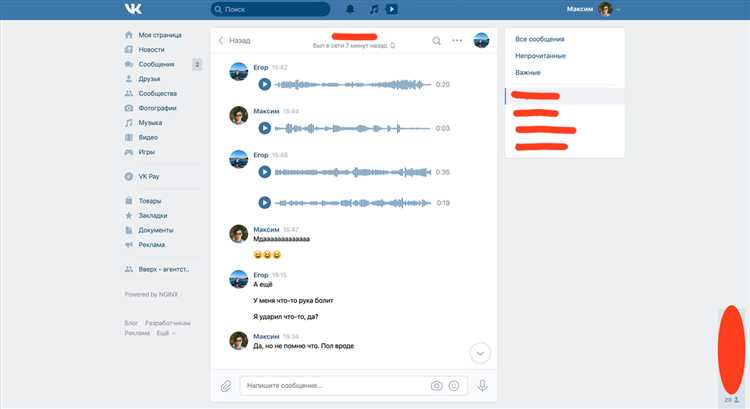Expand the Ещё footer dropdown
Image resolution: width=750 pixels, height=409 pixels.
165,333
